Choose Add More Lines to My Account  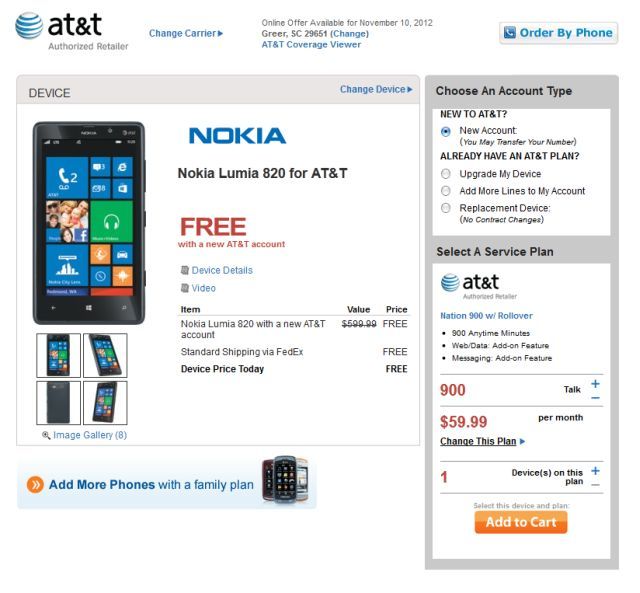[446, 191]
